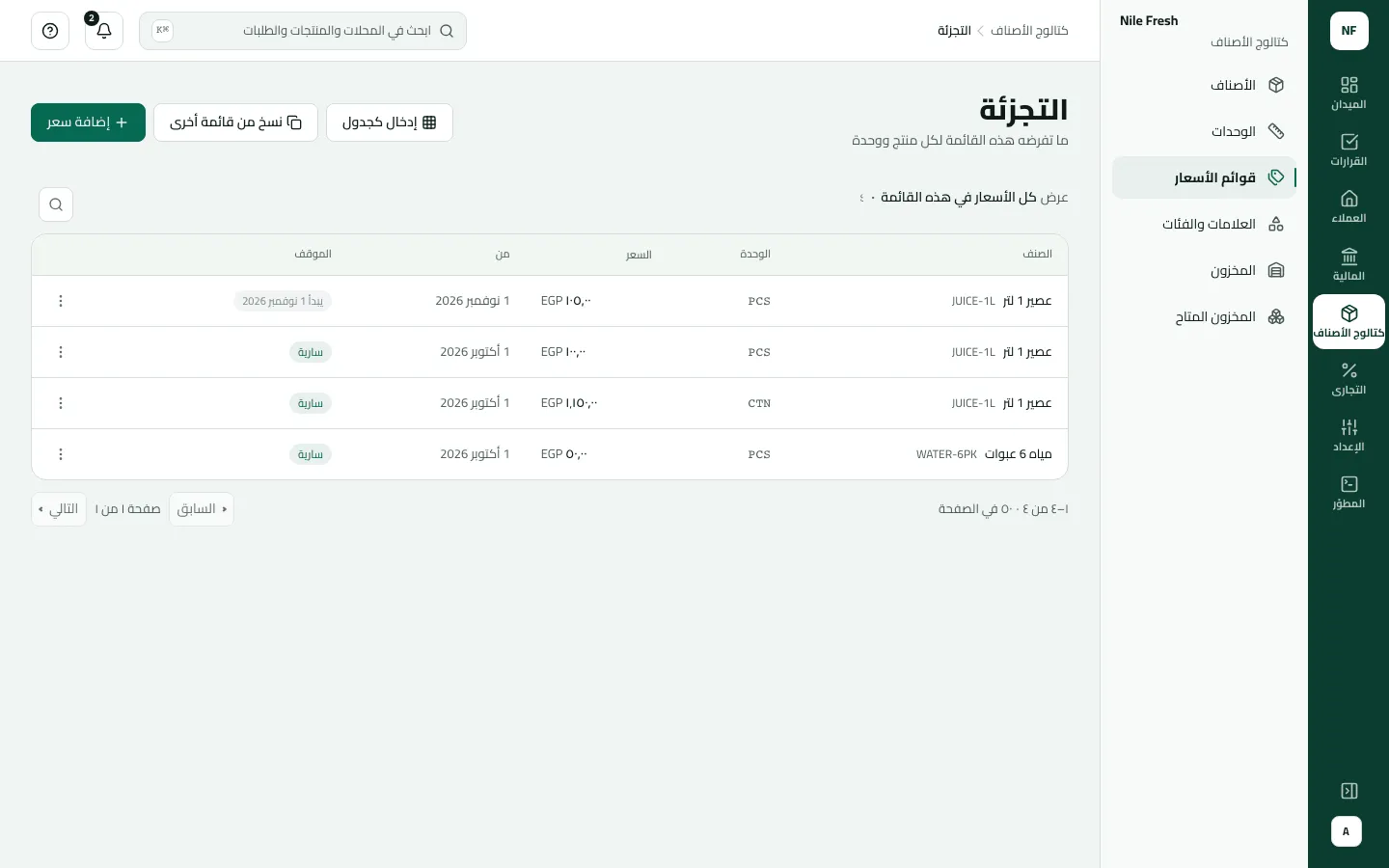The height and width of the screenshot is (868, 1389).
Task: Focus the global search field
Action: tap(303, 31)
